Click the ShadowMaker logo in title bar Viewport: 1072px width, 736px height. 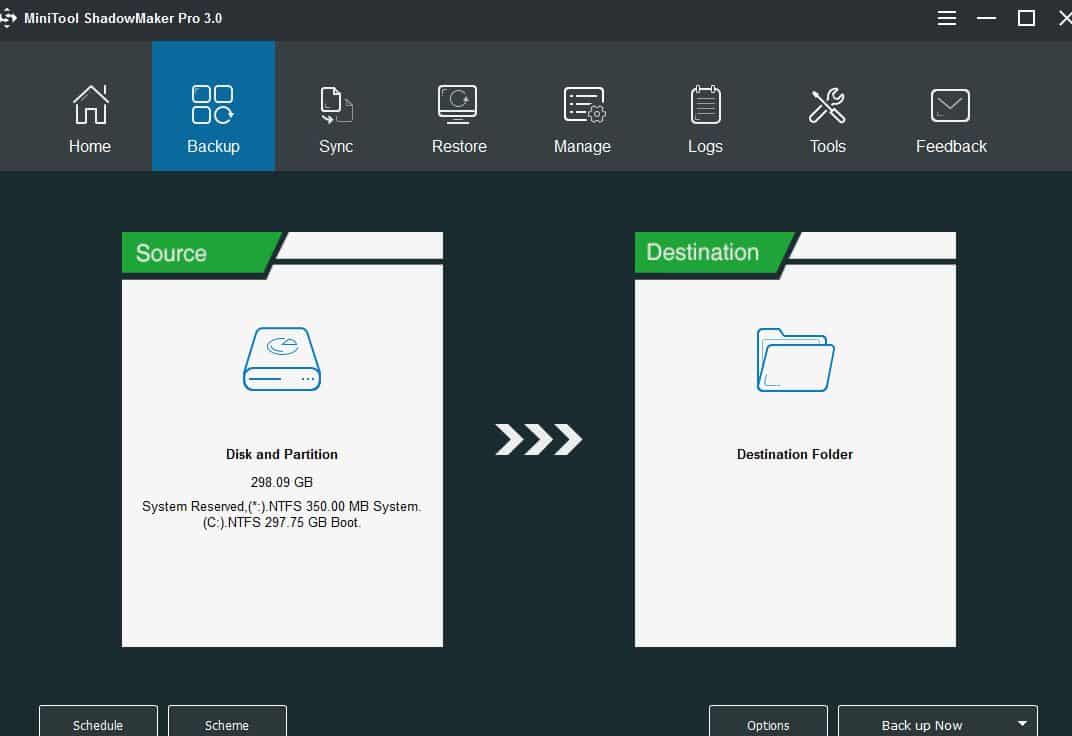pos(10,17)
